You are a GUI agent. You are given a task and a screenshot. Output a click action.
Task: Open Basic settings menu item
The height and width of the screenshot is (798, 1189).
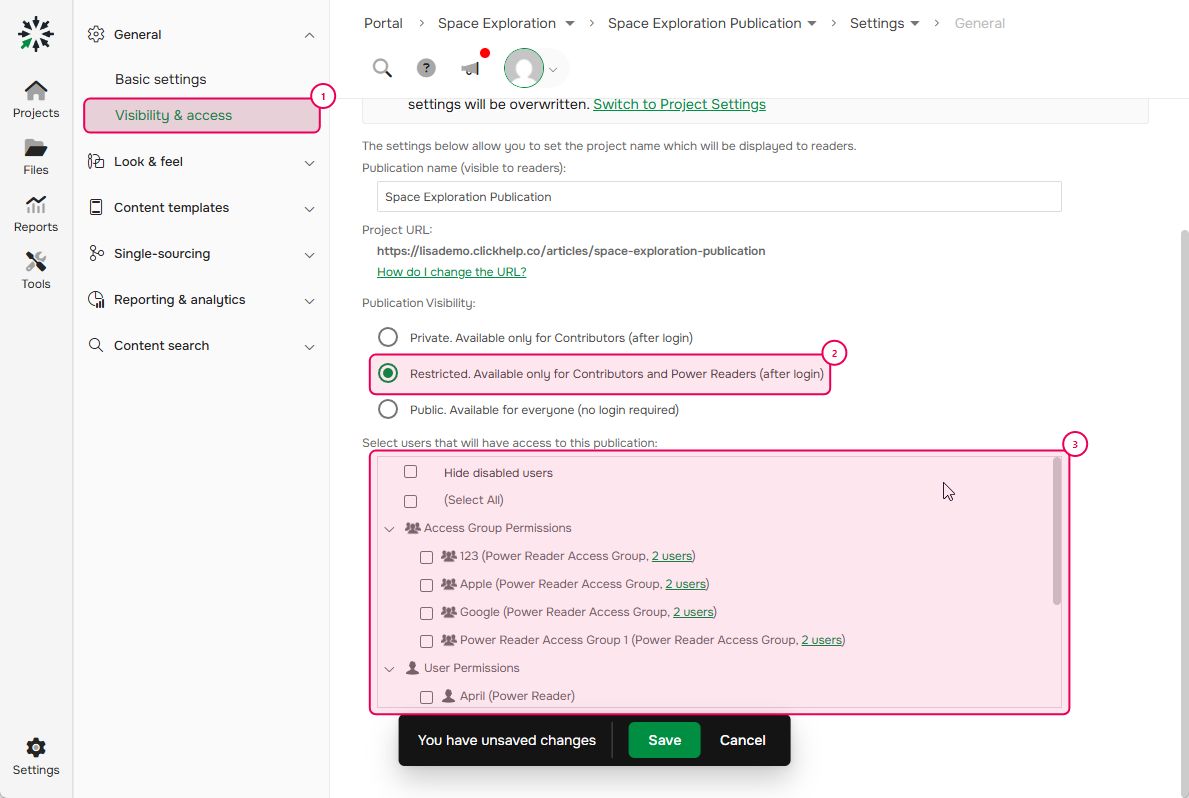coord(161,79)
